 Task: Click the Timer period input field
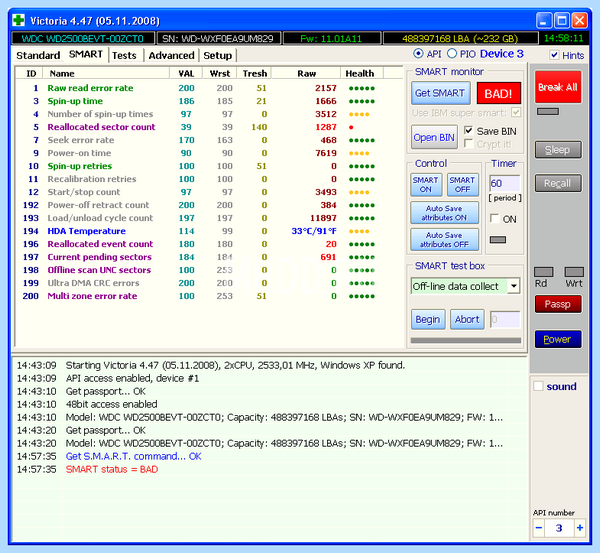[x=505, y=183]
